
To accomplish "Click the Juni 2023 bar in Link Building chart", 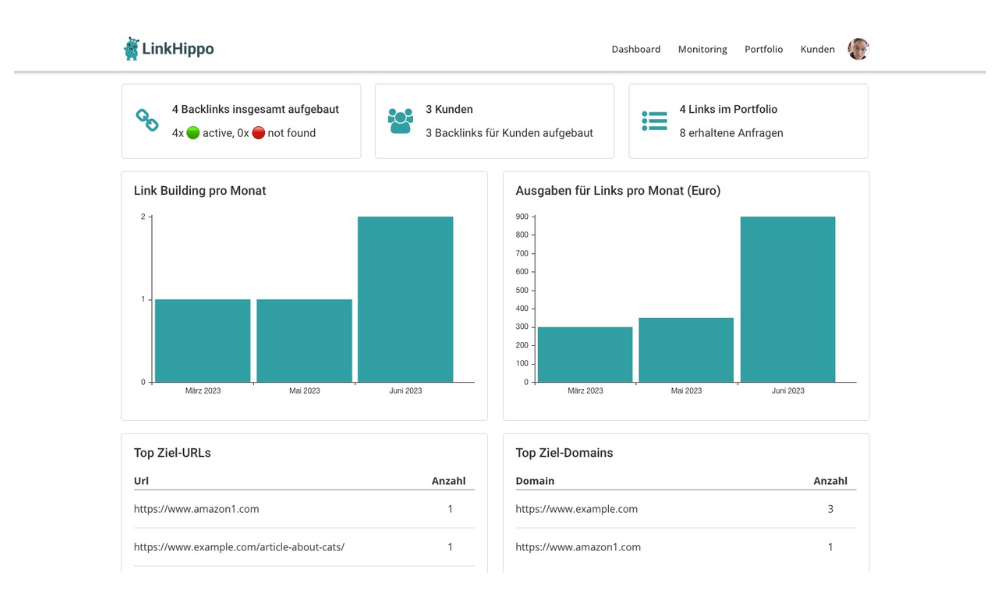I will coord(405,299).
